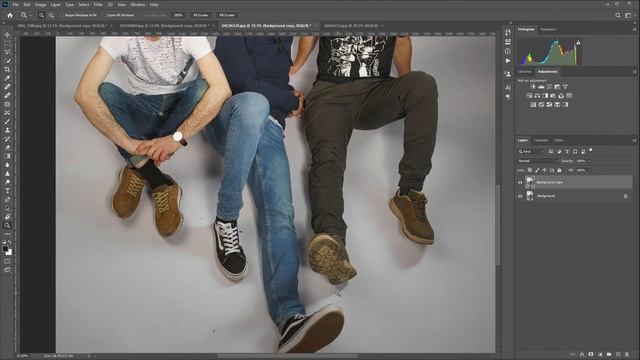Open the File menu

pyautogui.click(x=16, y=4)
